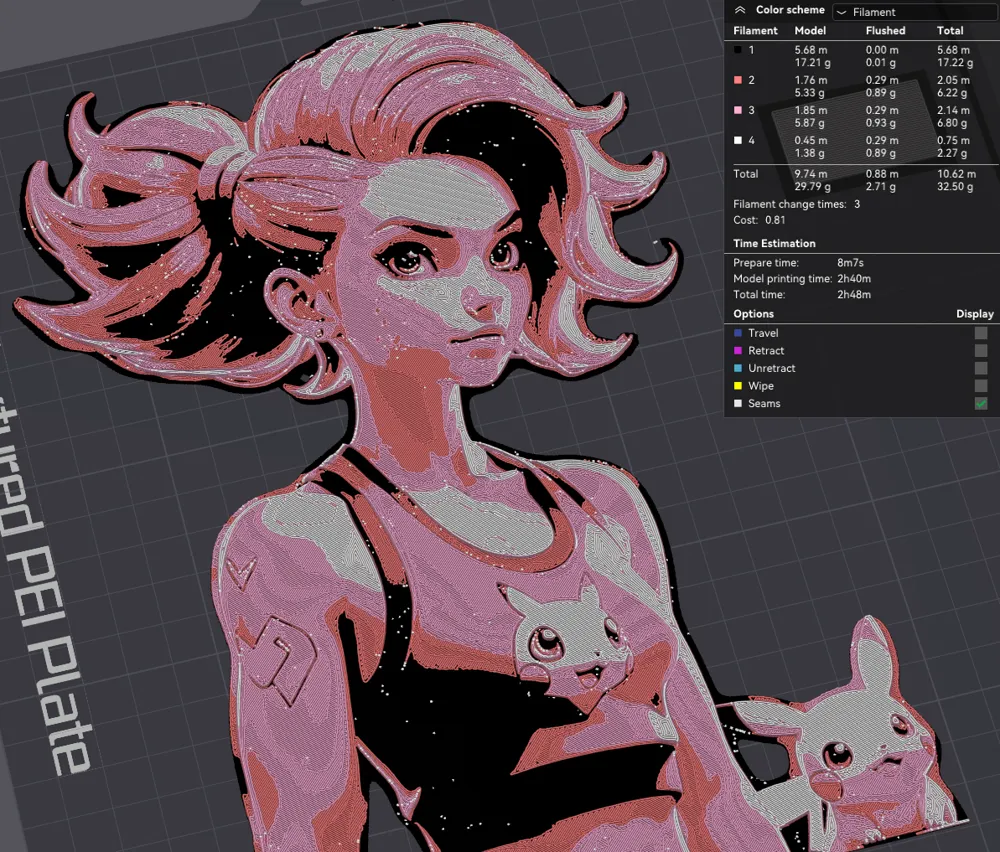Choose the white filament 4 swatch

738,141
